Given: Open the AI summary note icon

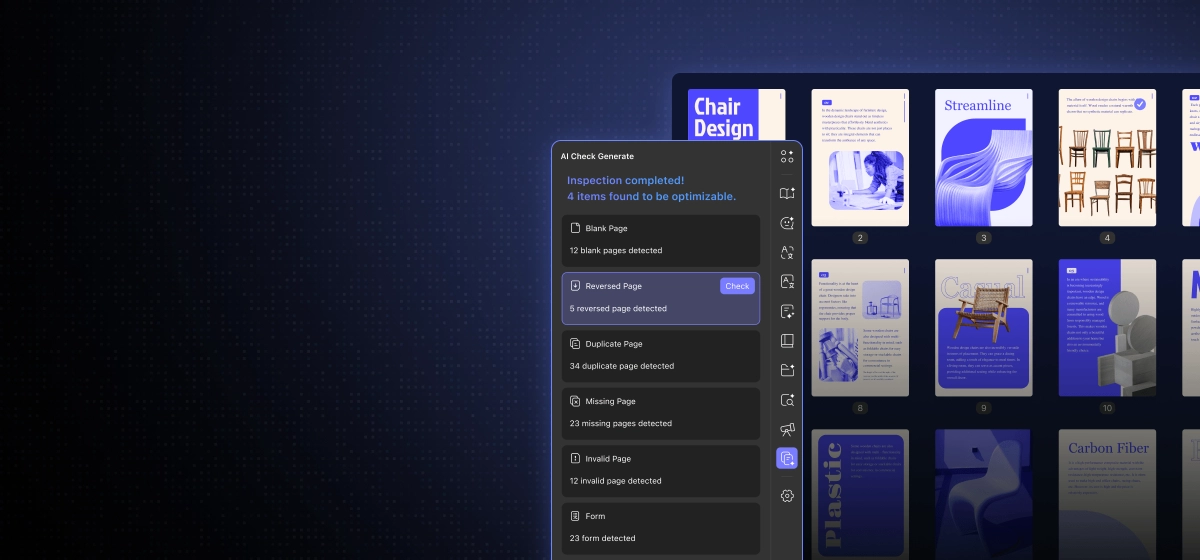Looking at the screenshot, I should [x=787, y=311].
